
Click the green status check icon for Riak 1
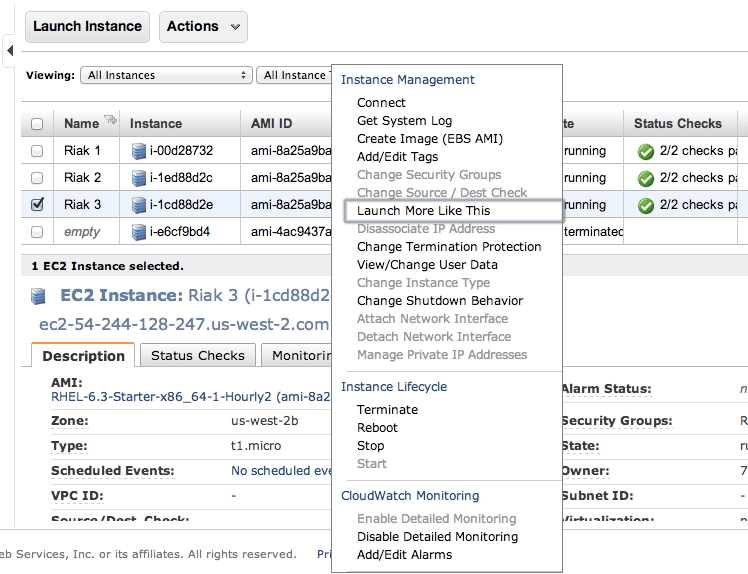[646, 151]
